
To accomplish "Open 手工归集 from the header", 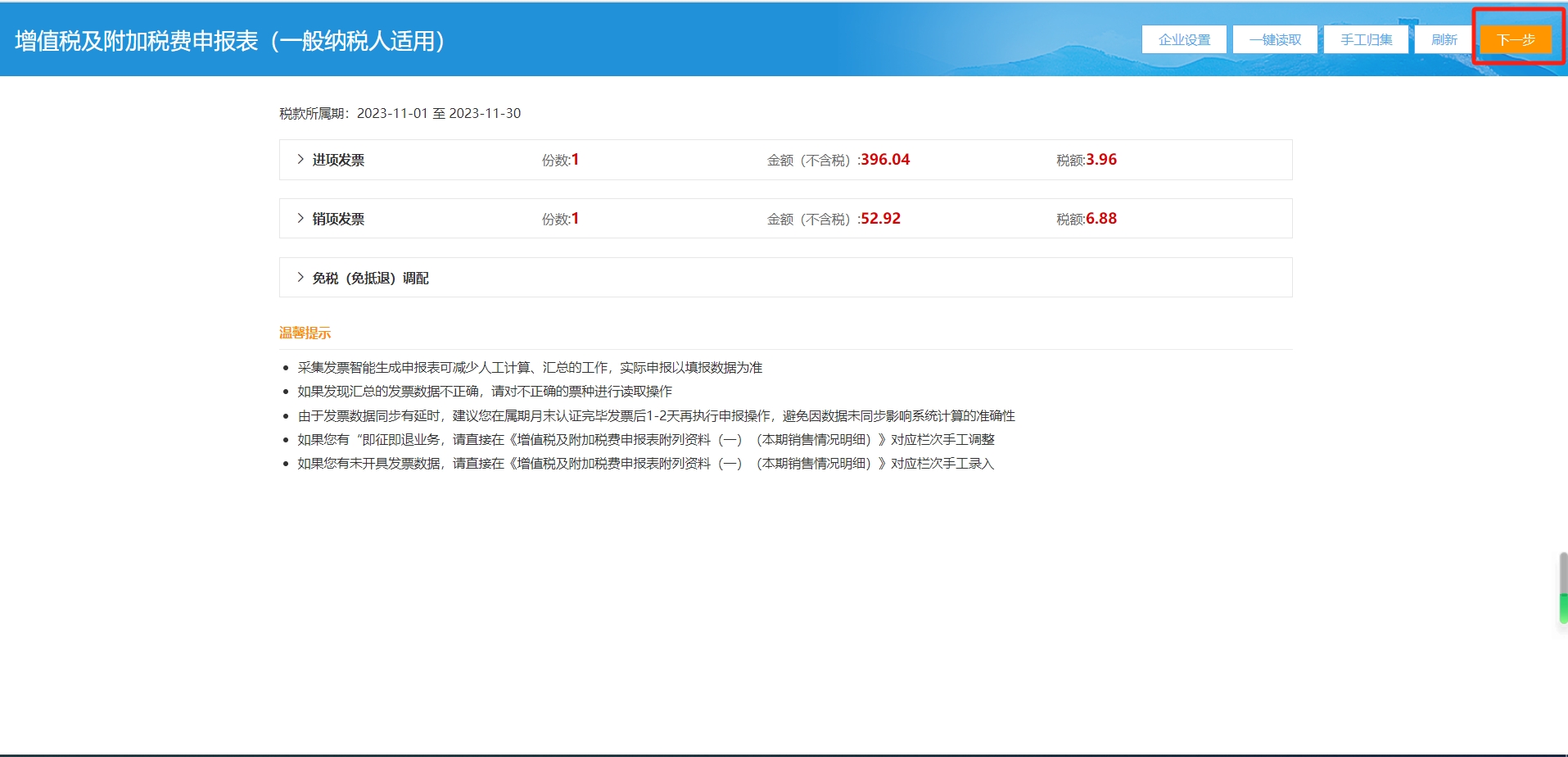I will (1366, 39).
